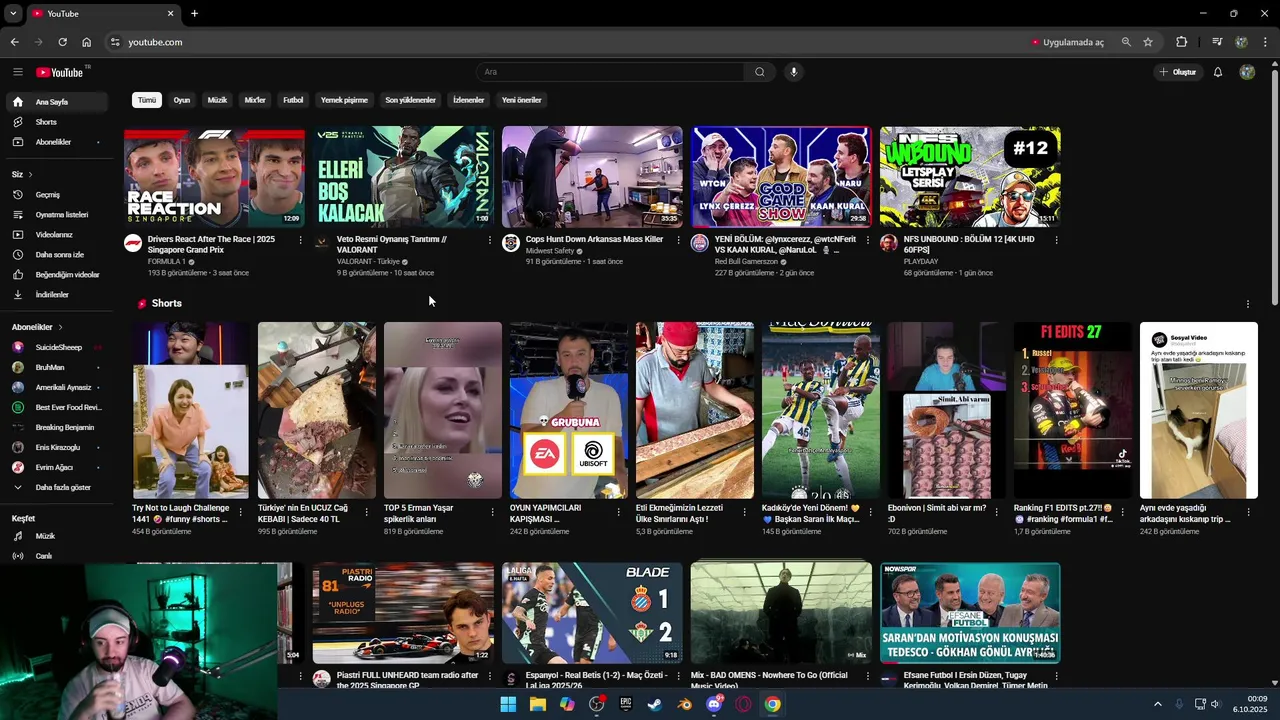Open Red Bull Gamerszon channel name
This screenshot has height=720, width=1280.
pyautogui.click(x=748, y=262)
